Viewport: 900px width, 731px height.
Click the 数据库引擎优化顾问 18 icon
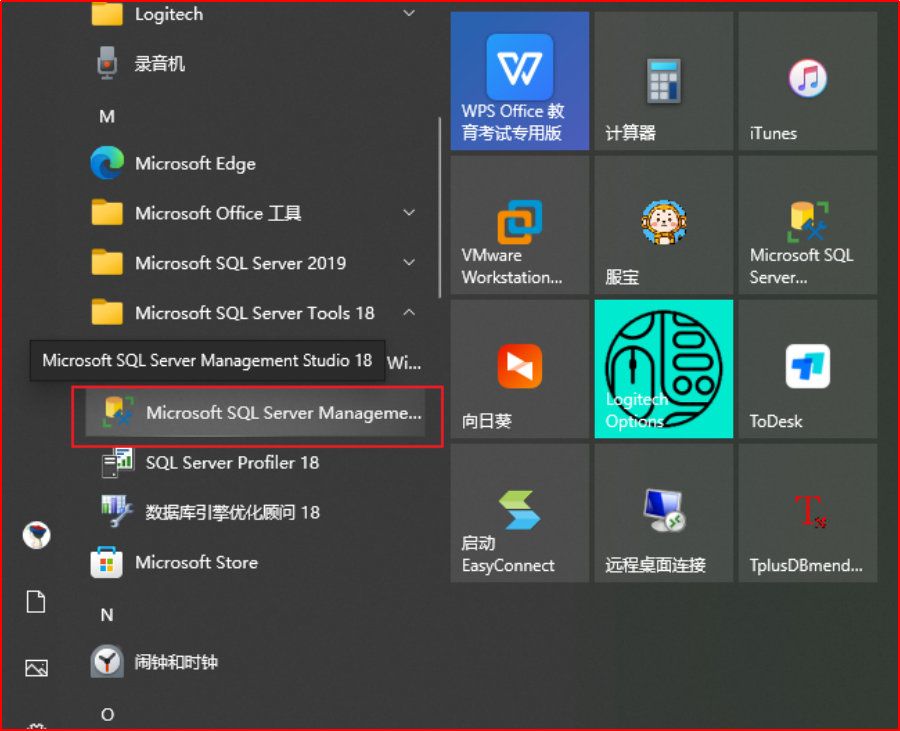pyautogui.click(x=118, y=512)
